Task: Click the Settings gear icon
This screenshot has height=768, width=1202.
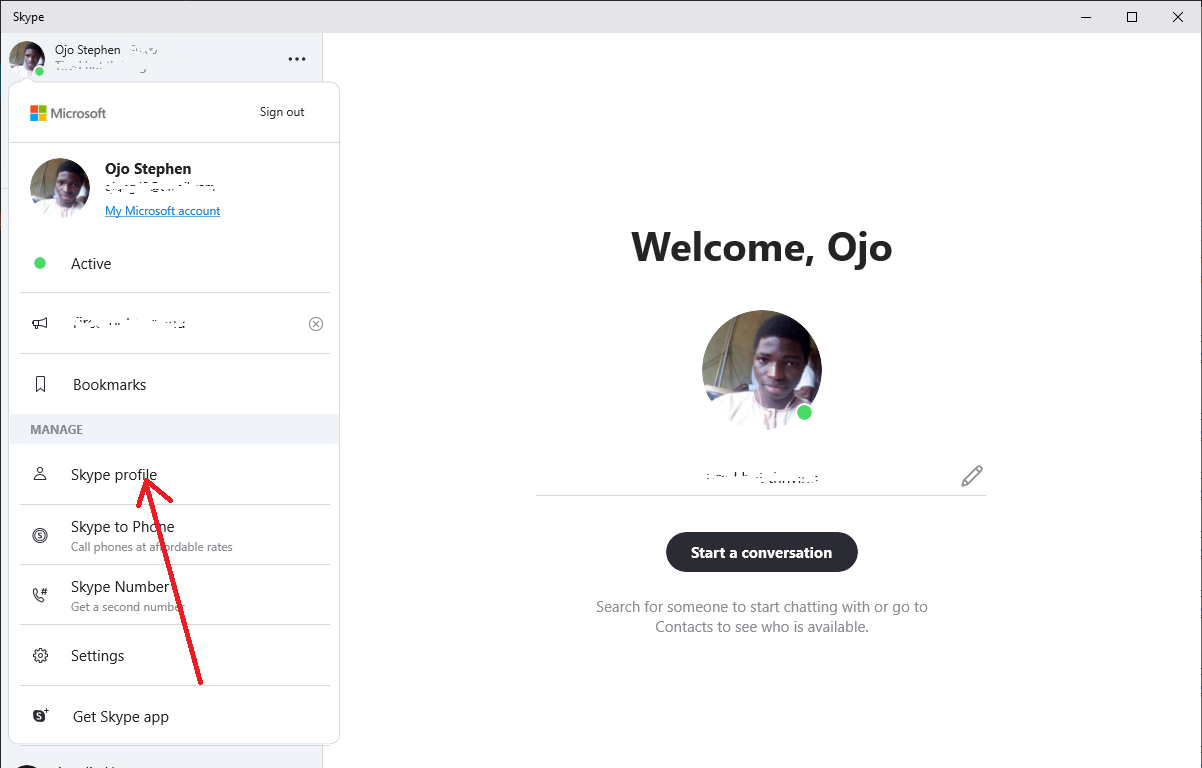Action: pos(40,656)
